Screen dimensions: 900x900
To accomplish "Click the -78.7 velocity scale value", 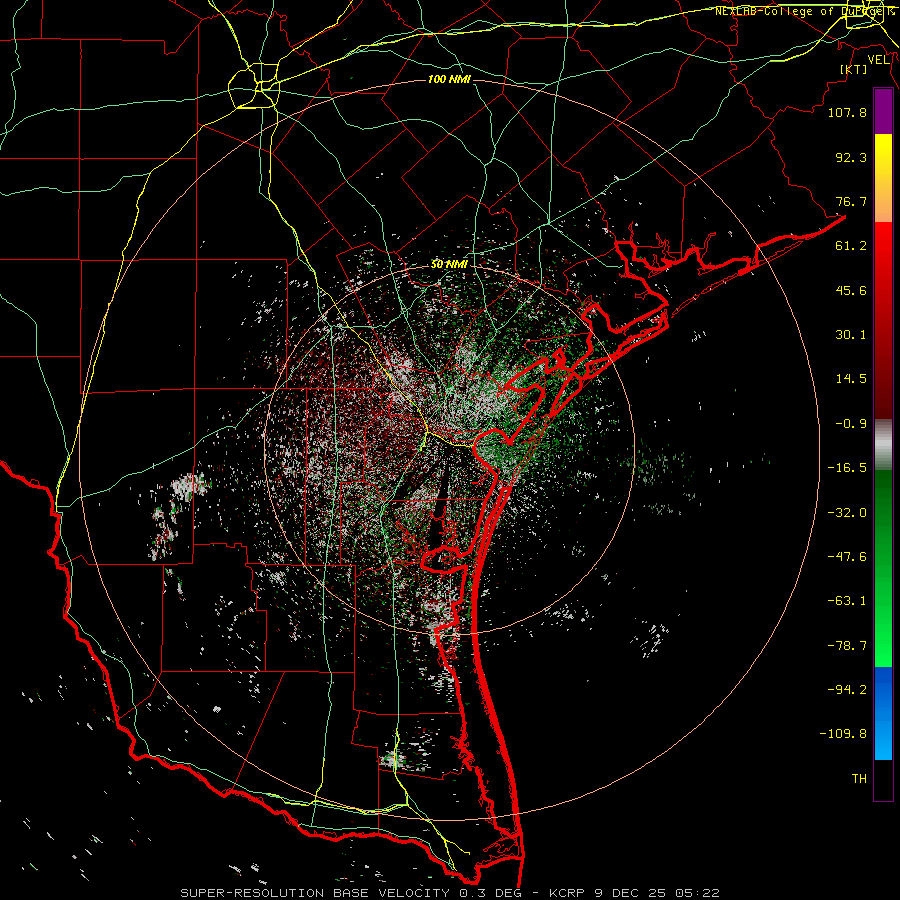I will (847, 646).
